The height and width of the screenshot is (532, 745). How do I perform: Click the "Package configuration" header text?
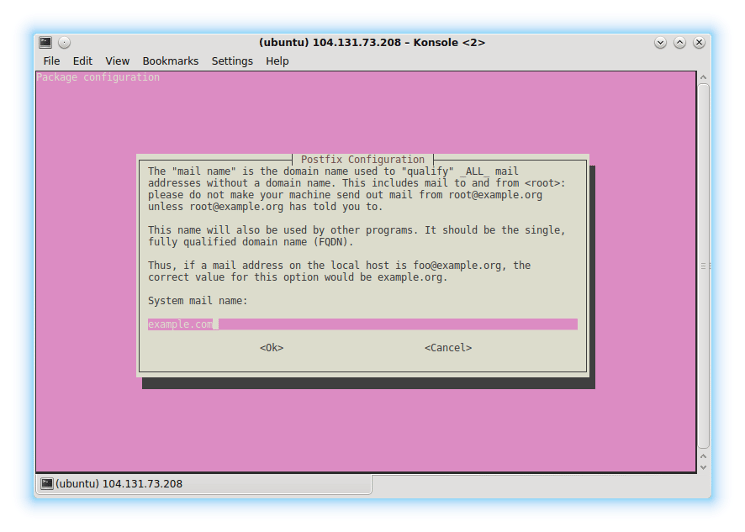pos(98,77)
